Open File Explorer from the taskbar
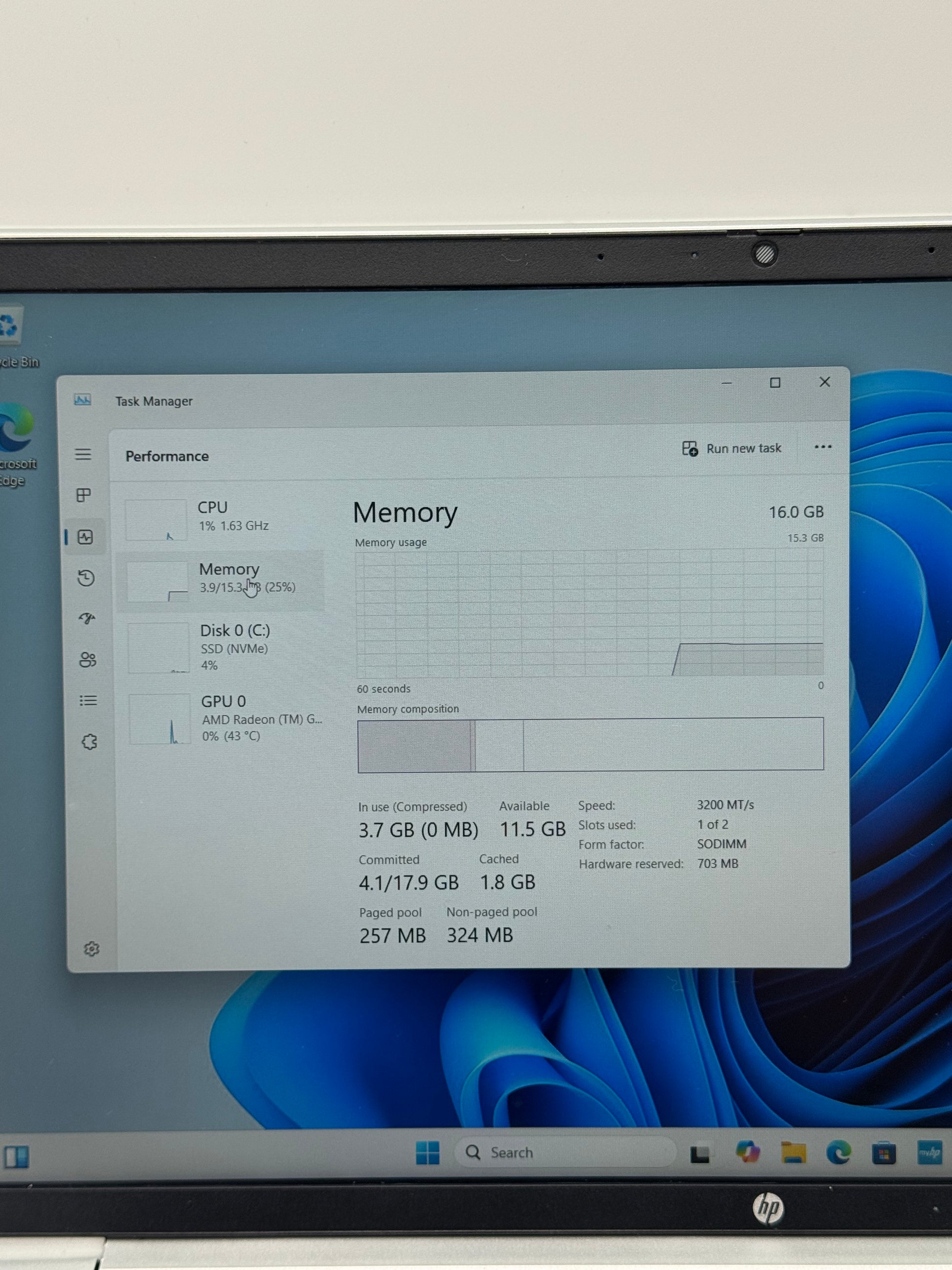This screenshot has height=1270, width=952. (793, 1153)
